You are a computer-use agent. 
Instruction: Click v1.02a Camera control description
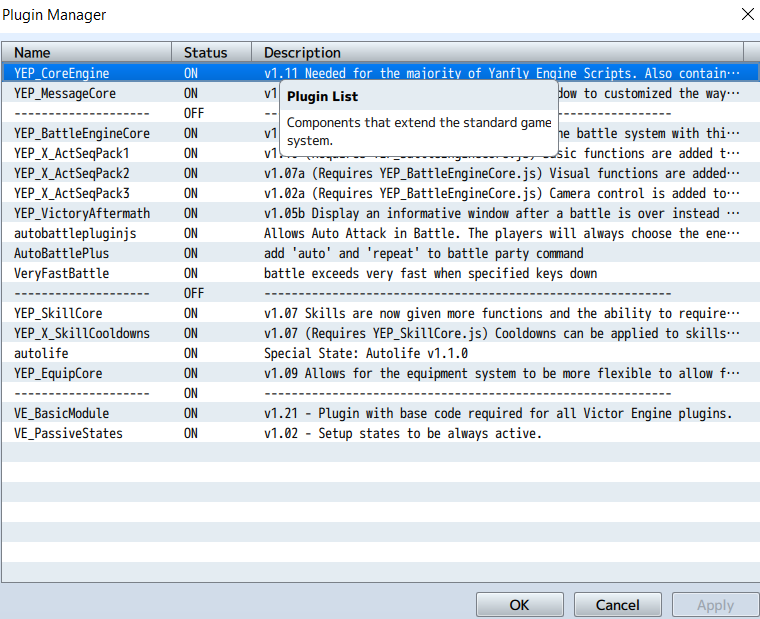502,193
